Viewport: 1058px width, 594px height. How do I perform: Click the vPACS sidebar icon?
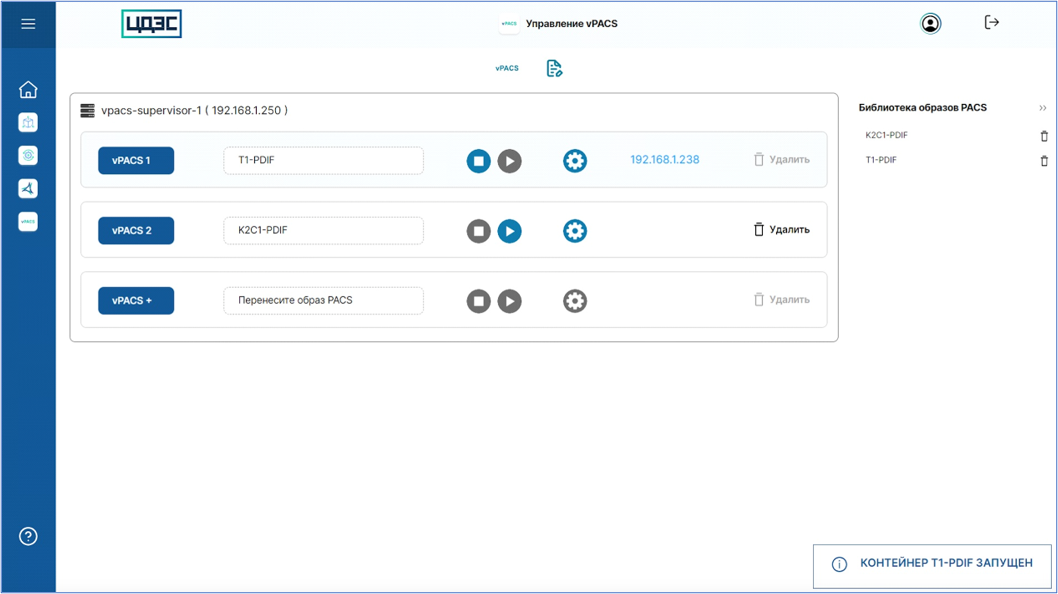(28, 221)
